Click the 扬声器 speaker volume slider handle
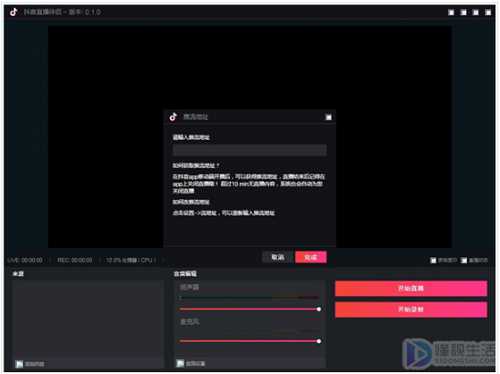The image size is (500, 374). 319,309
